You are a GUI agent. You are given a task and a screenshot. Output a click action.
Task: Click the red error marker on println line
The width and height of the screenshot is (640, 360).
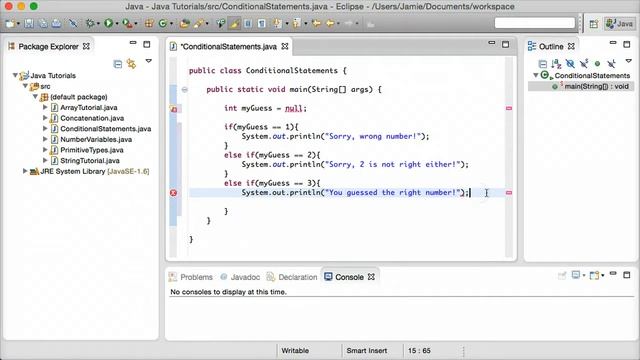pyautogui.click(x=173, y=193)
